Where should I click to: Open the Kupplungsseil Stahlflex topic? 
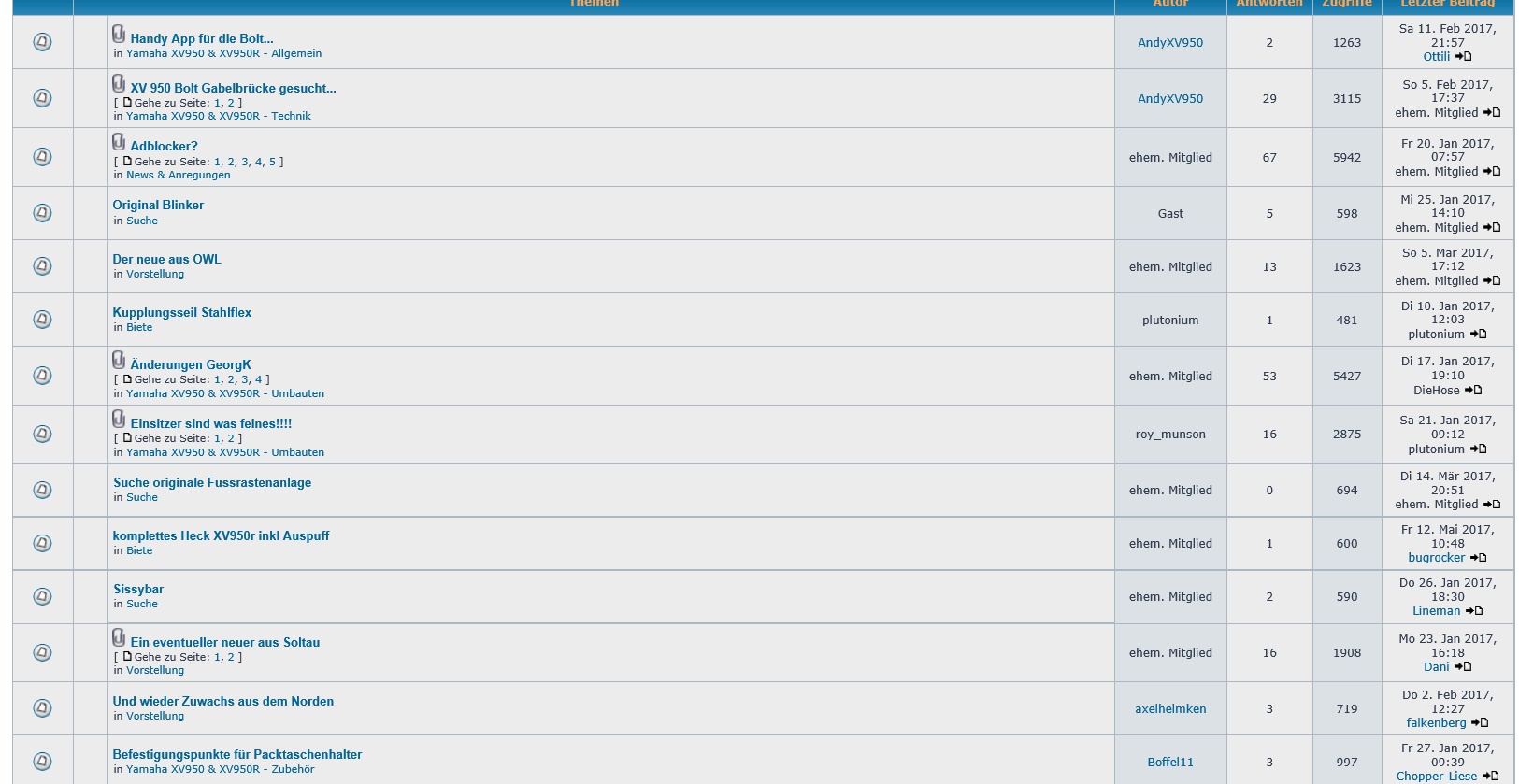(181, 312)
